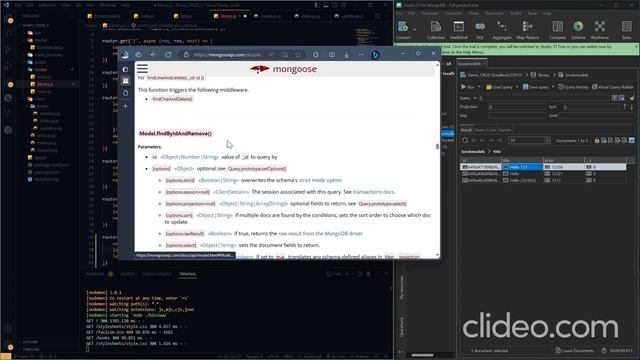Collapse the model folder in VS Code explorer
This screenshot has height=360, width=640.
click(41, 40)
